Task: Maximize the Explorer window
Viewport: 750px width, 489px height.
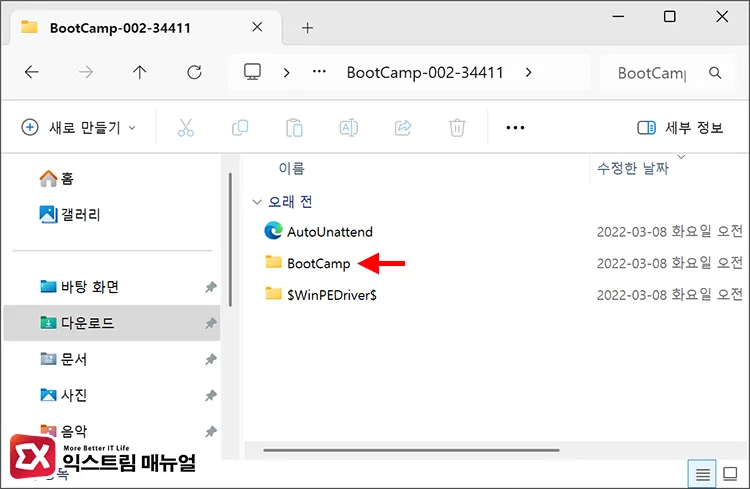Action: pyautogui.click(x=670, y=17)
